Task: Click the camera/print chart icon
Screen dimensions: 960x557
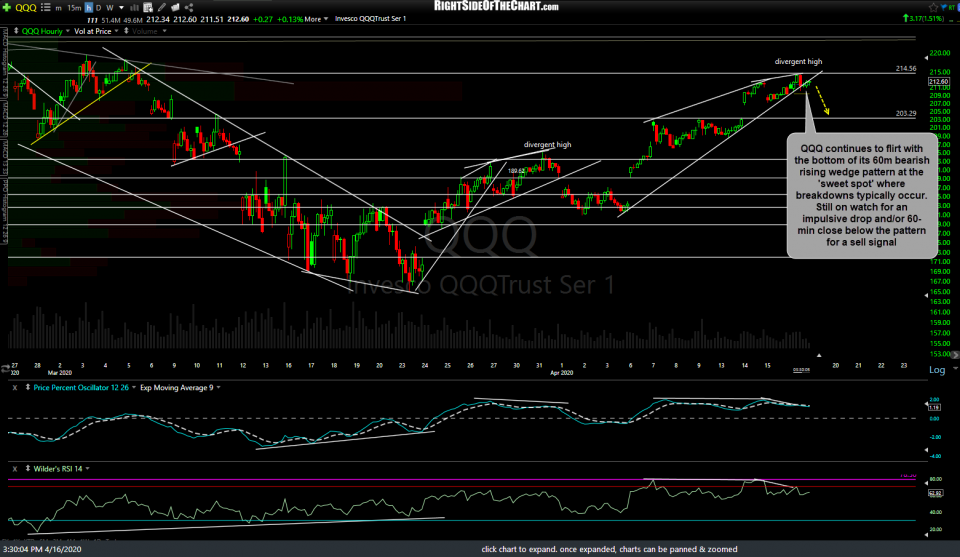Action: point(175,7)
